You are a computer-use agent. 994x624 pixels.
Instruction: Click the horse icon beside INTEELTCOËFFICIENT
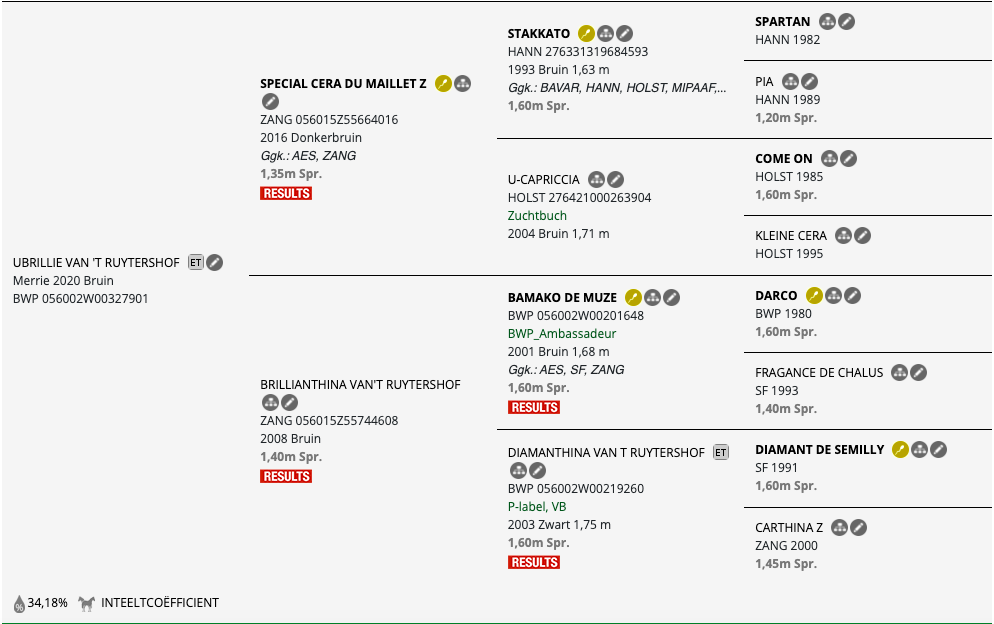(x=86, y=603)
